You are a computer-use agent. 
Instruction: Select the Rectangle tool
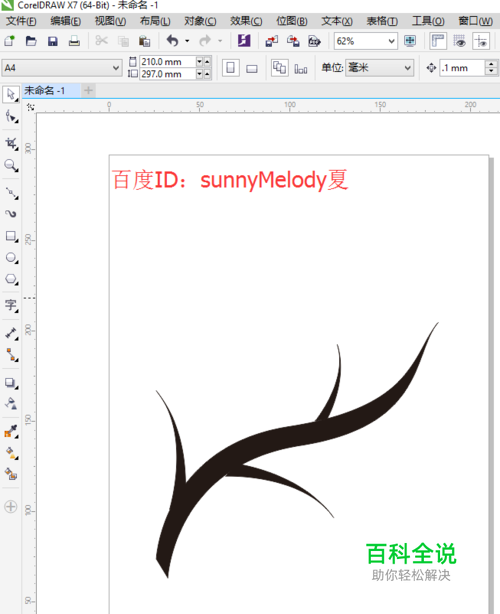point(11,236)
